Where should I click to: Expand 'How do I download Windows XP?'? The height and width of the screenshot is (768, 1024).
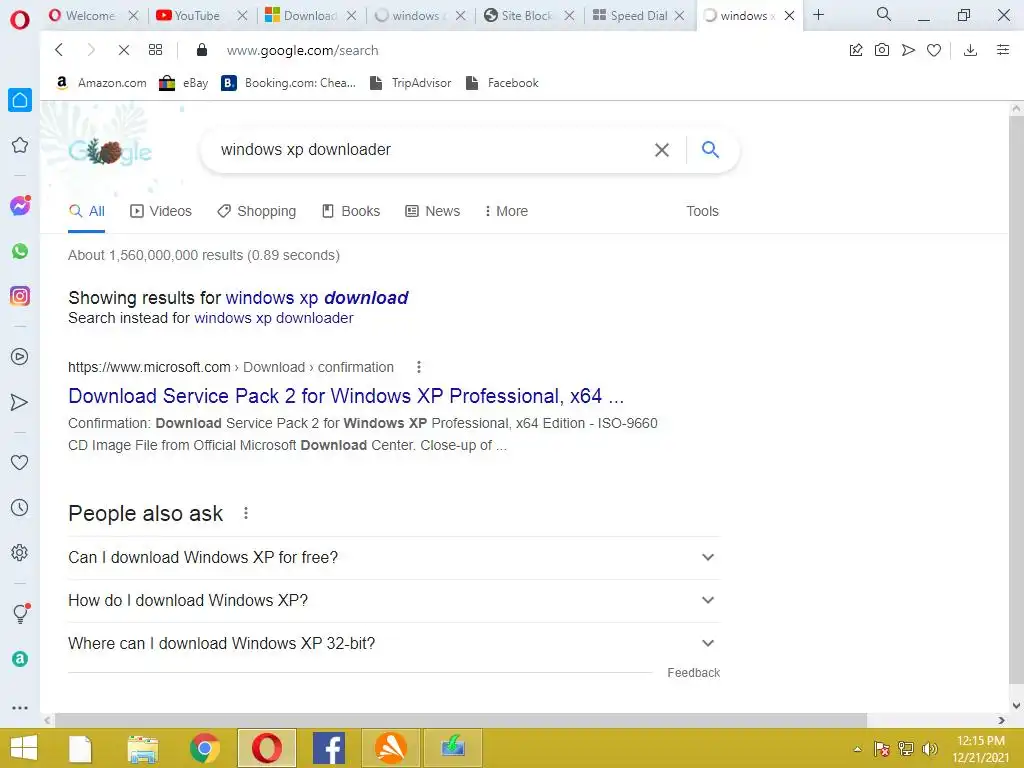coord(394,600)
